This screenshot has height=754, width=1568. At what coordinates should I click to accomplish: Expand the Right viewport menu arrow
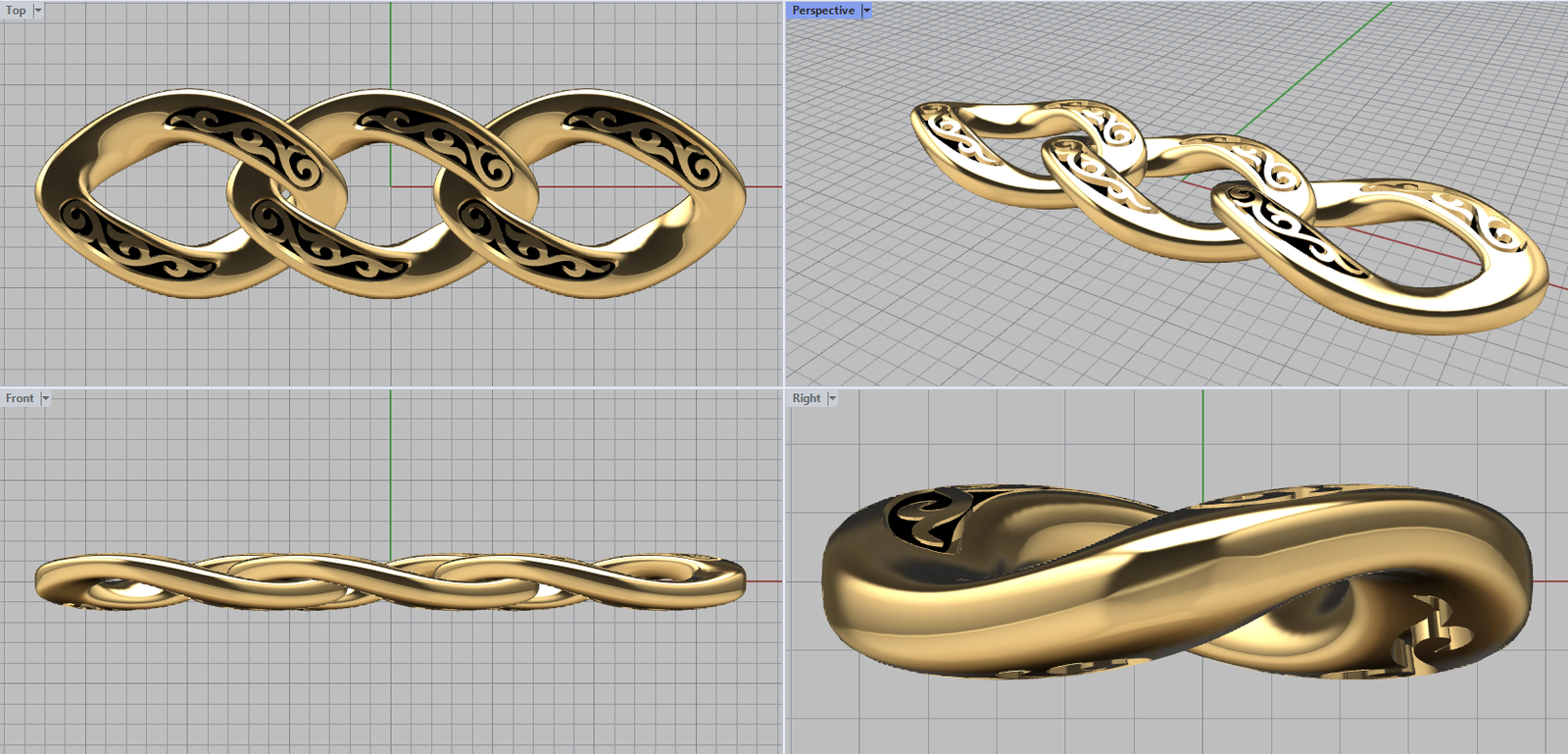coord(832,399)
